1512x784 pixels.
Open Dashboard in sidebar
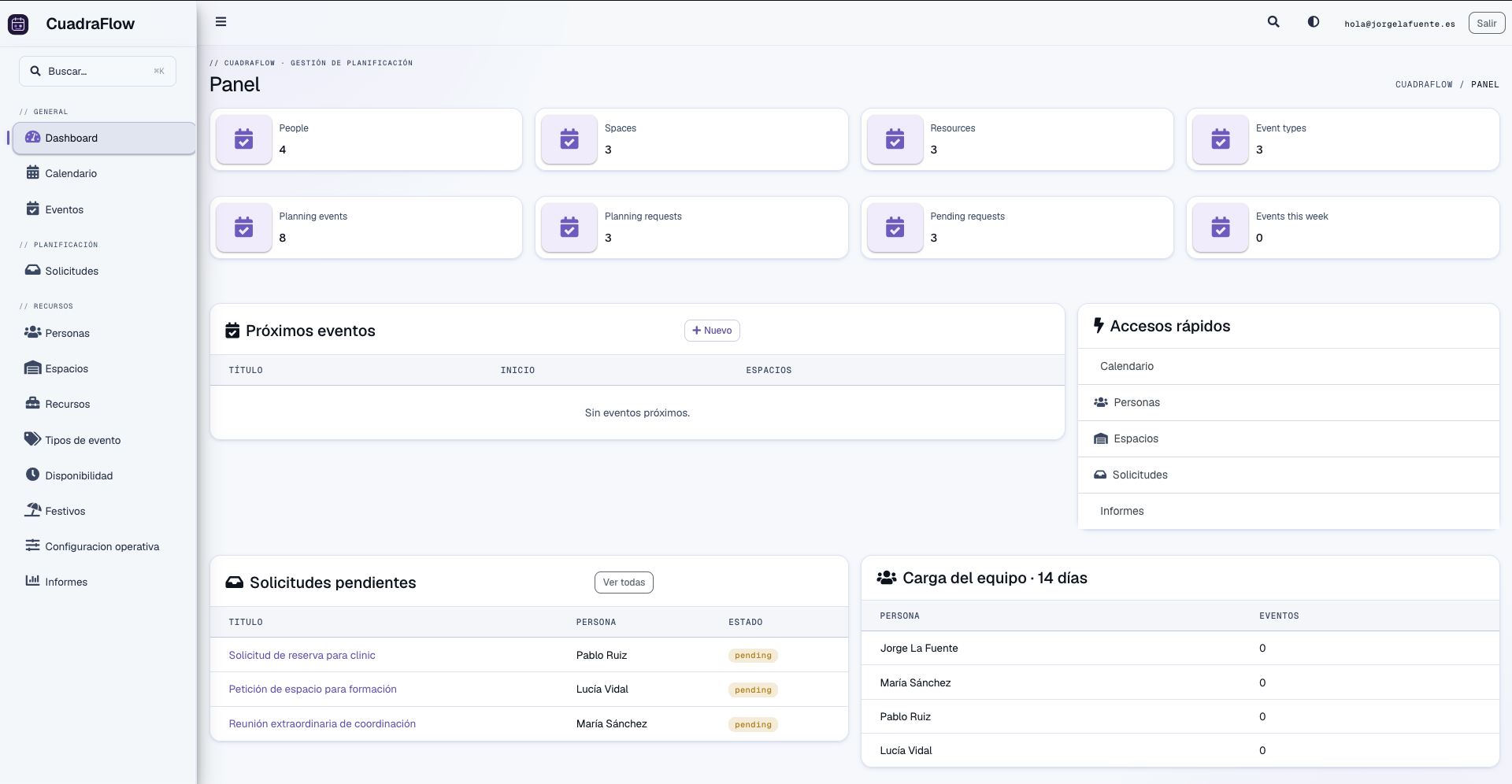[104, 138]
